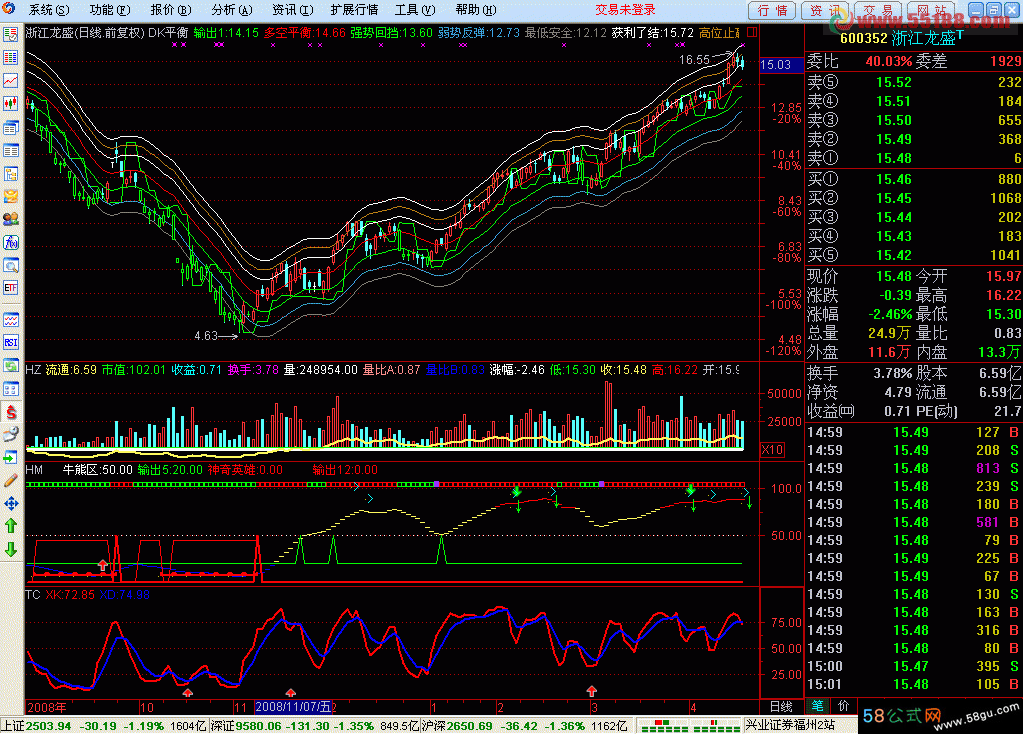
Task: Select the pencil drawing tool icon
Action: click(x=11, y=480)
